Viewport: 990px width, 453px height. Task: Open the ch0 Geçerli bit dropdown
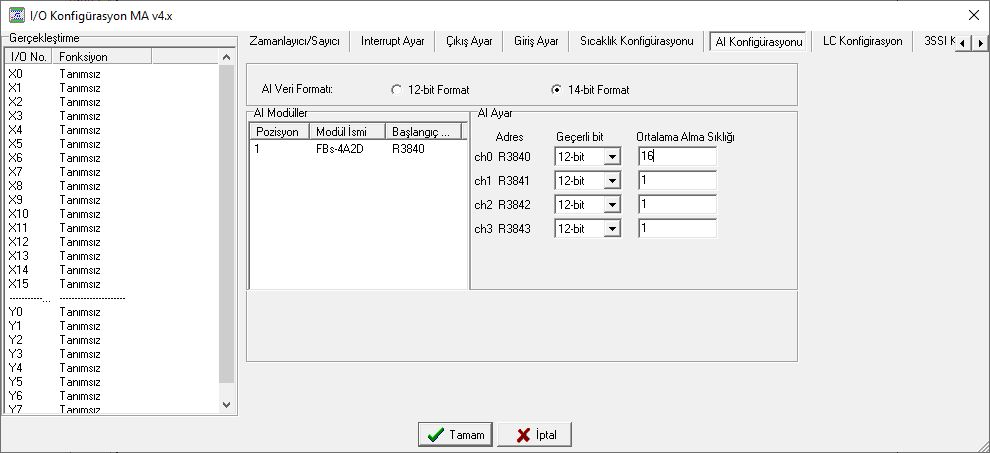coord(612,157)
